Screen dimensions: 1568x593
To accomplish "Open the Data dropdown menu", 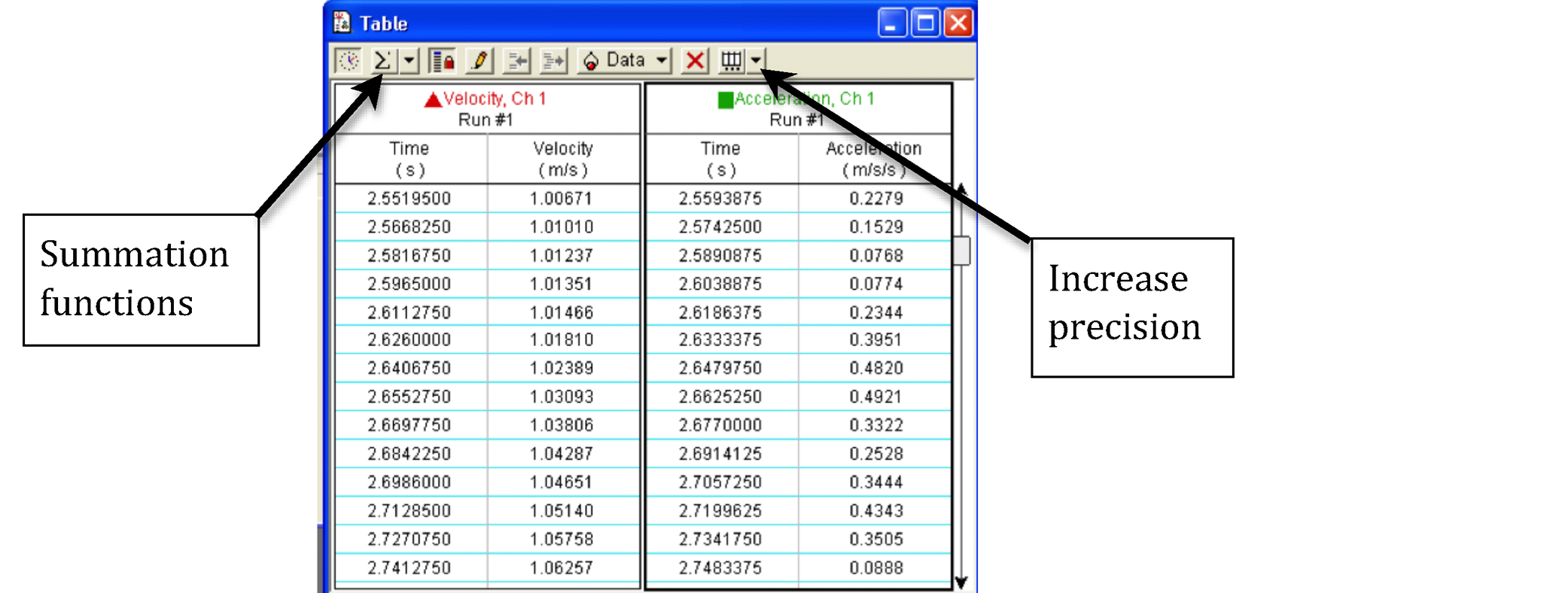I will pos(624,61).
